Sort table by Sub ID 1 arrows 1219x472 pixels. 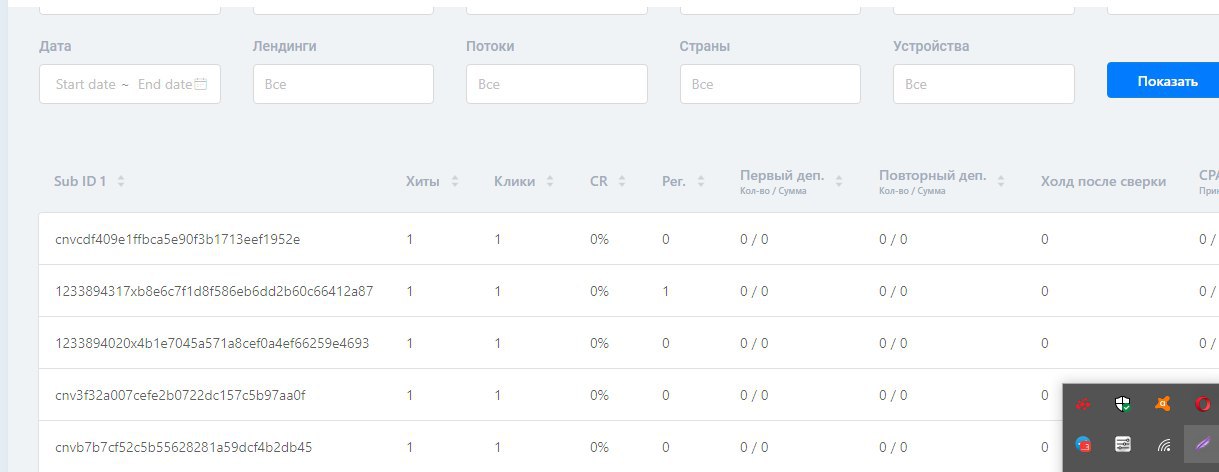point(121,182)
